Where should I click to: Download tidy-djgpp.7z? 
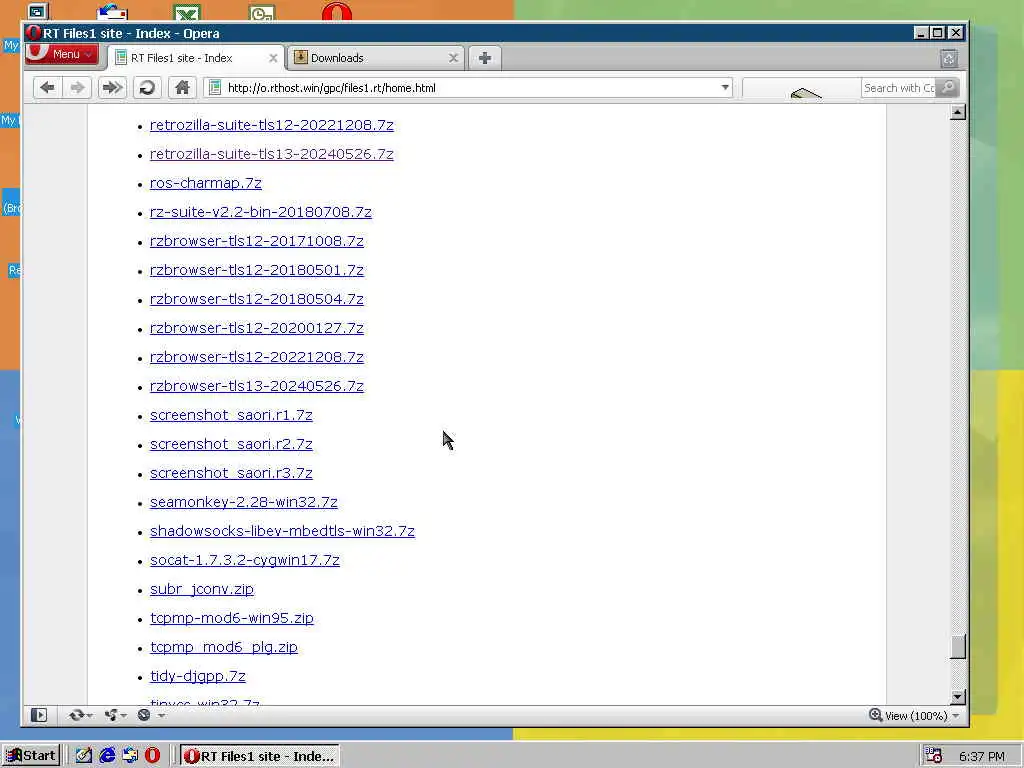(198, 676)
